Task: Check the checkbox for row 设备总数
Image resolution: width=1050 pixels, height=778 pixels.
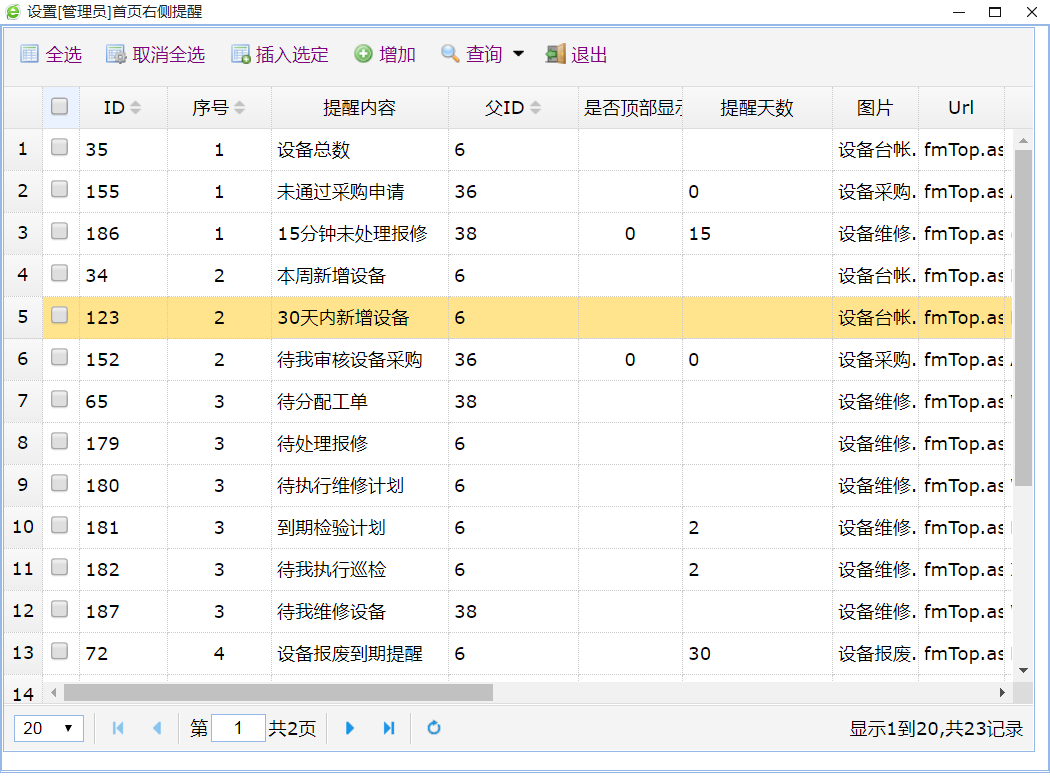Action: 60,148
